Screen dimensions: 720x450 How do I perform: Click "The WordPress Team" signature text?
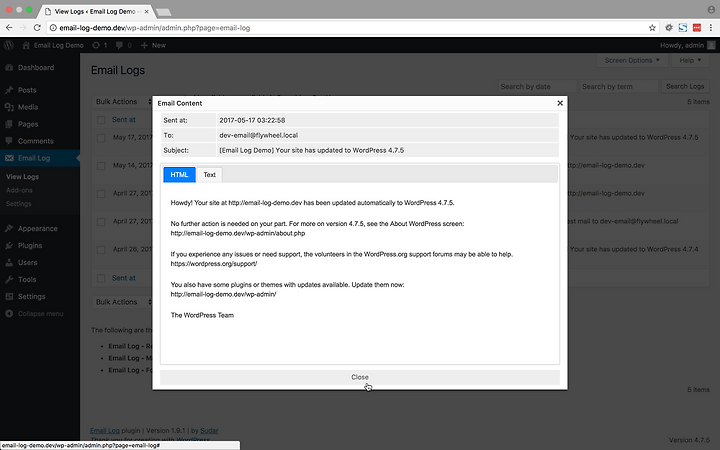[202, 315]
